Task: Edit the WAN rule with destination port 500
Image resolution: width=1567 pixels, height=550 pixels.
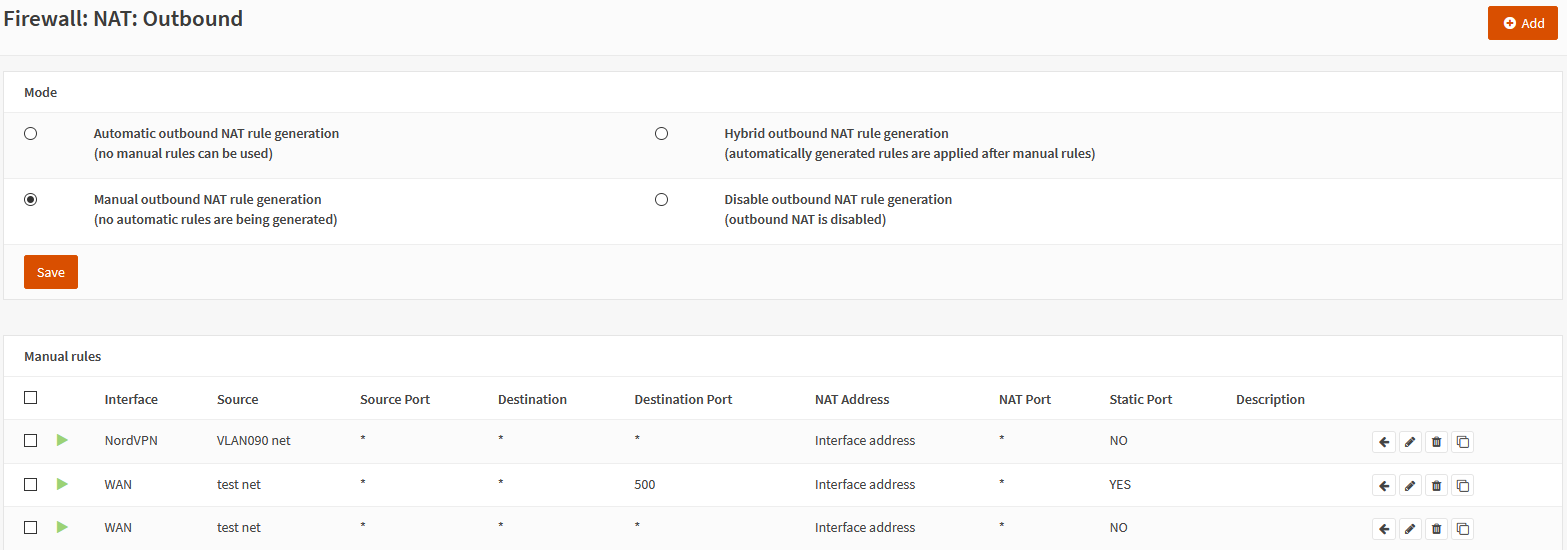Action: pos(1410,485)
